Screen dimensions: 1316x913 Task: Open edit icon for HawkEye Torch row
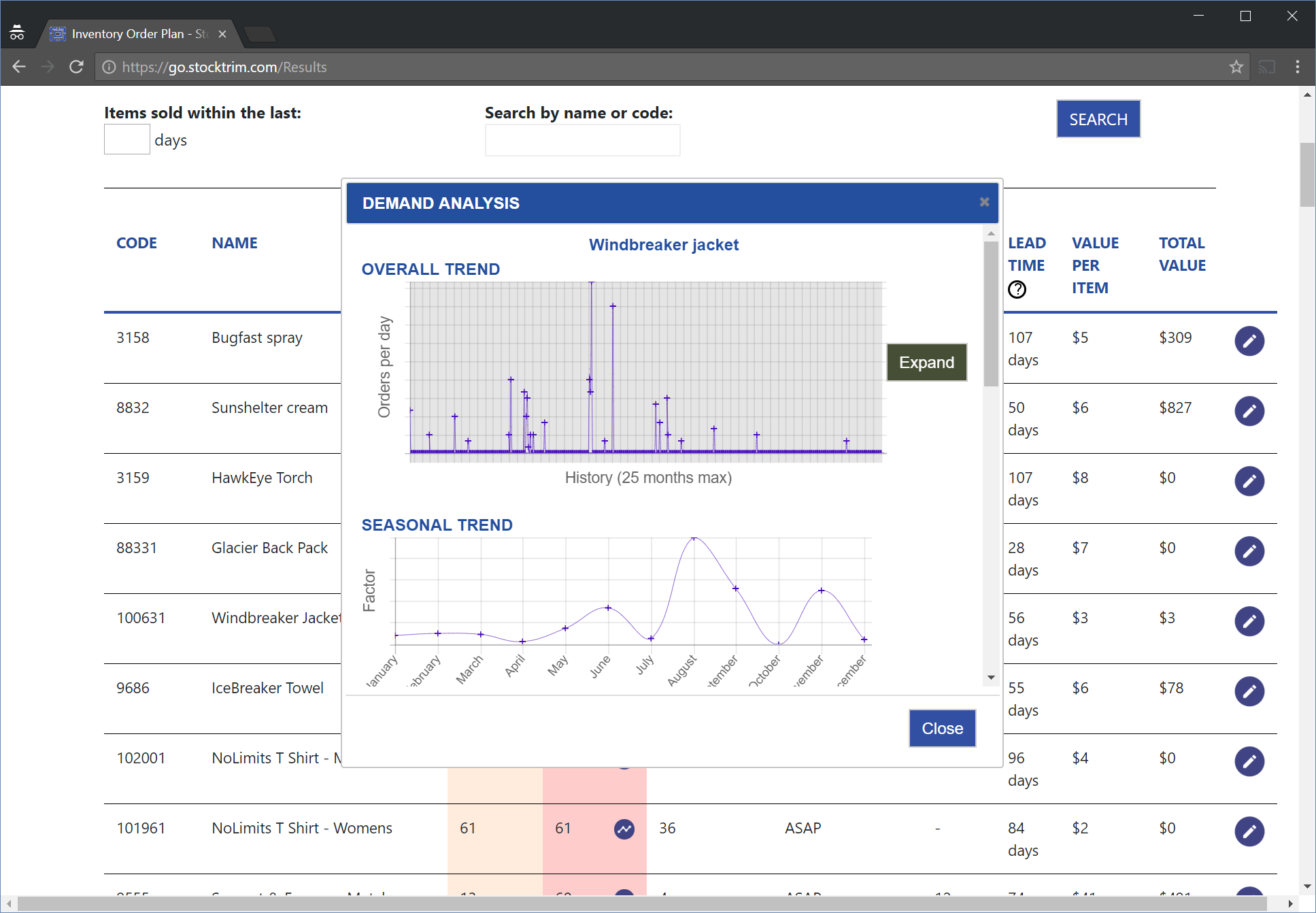coord(1249,481)
